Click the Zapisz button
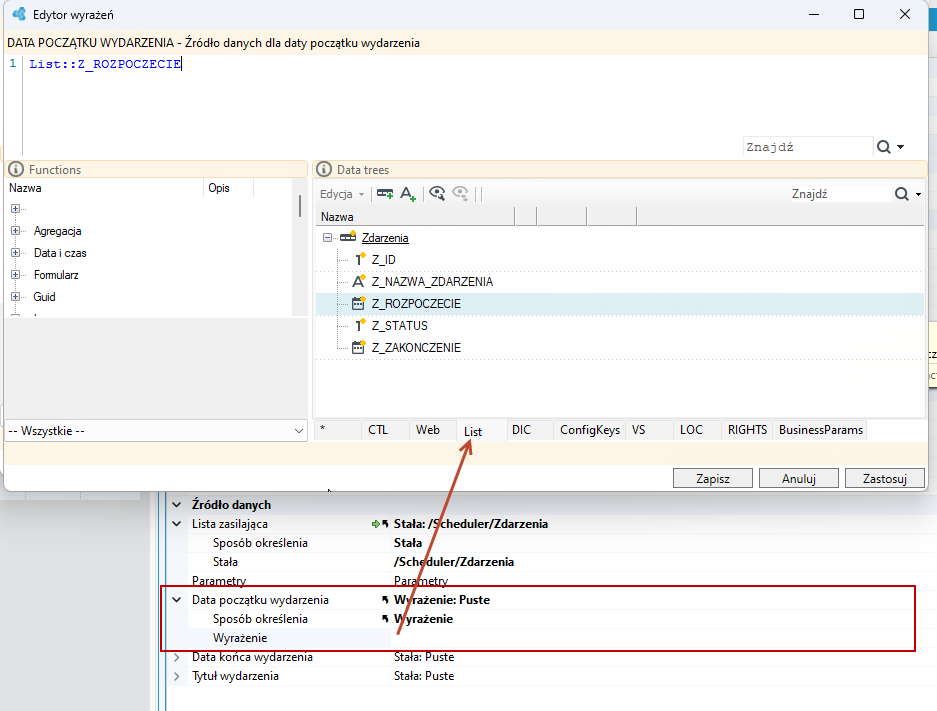 (x=713, y=479)
